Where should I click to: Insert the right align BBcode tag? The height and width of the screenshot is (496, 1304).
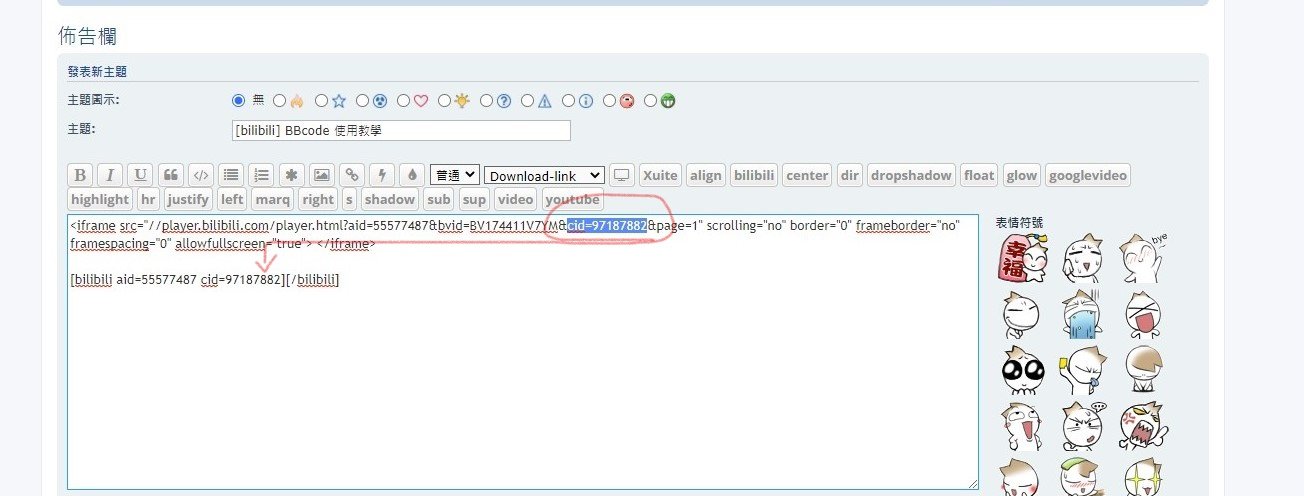(318, 199)
